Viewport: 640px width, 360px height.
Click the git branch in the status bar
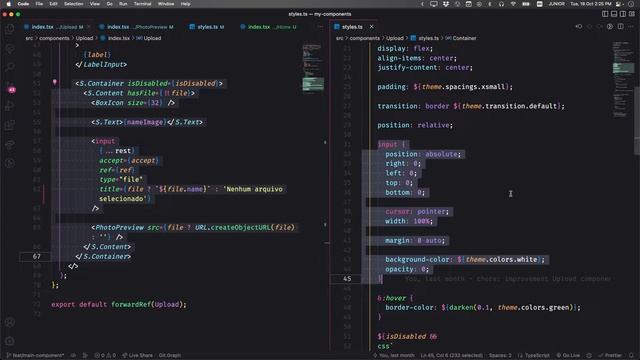[35, 355]
